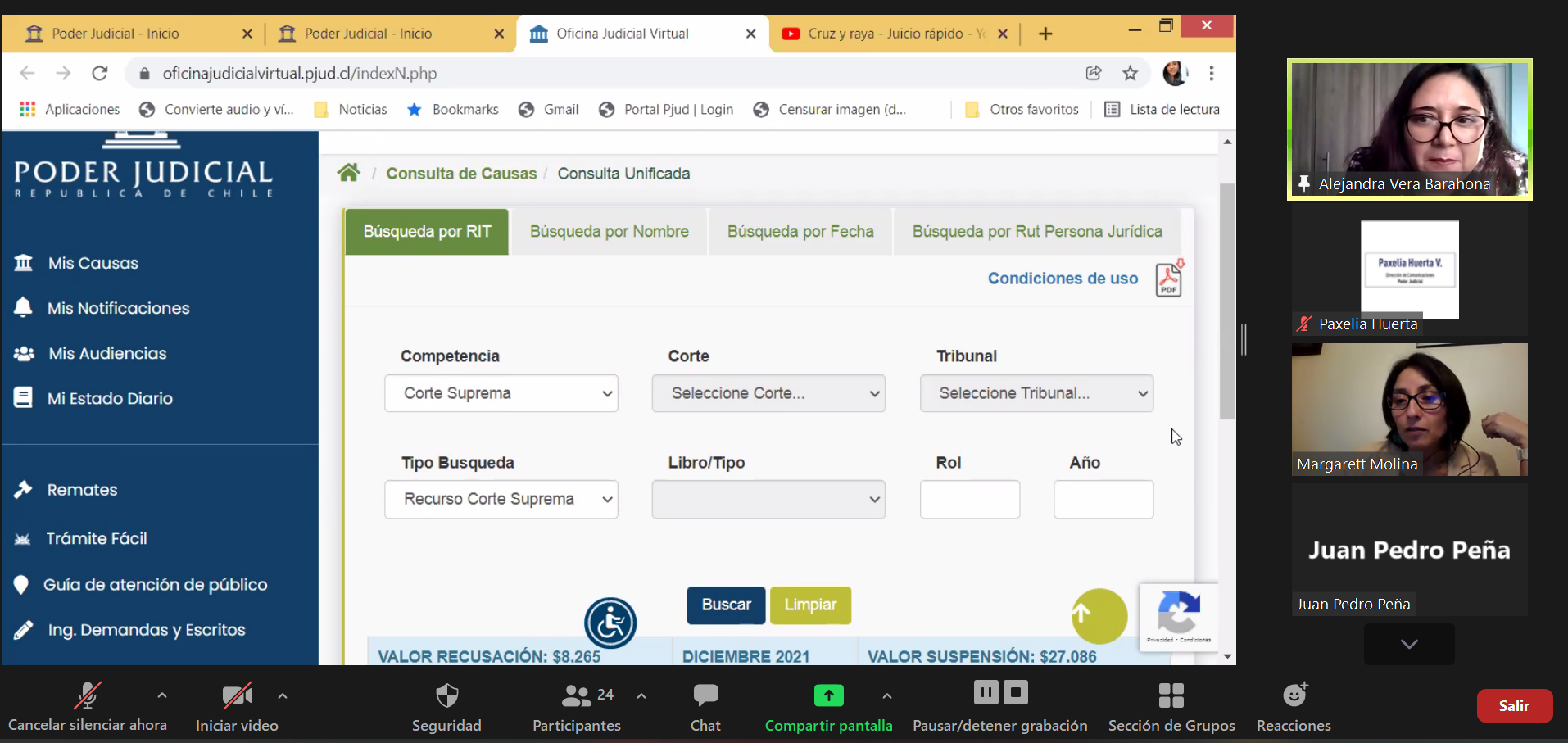The image size is (1568, 743).
Task: Switch to Búsqueda por Fecha tab
Action: (800, 232)
